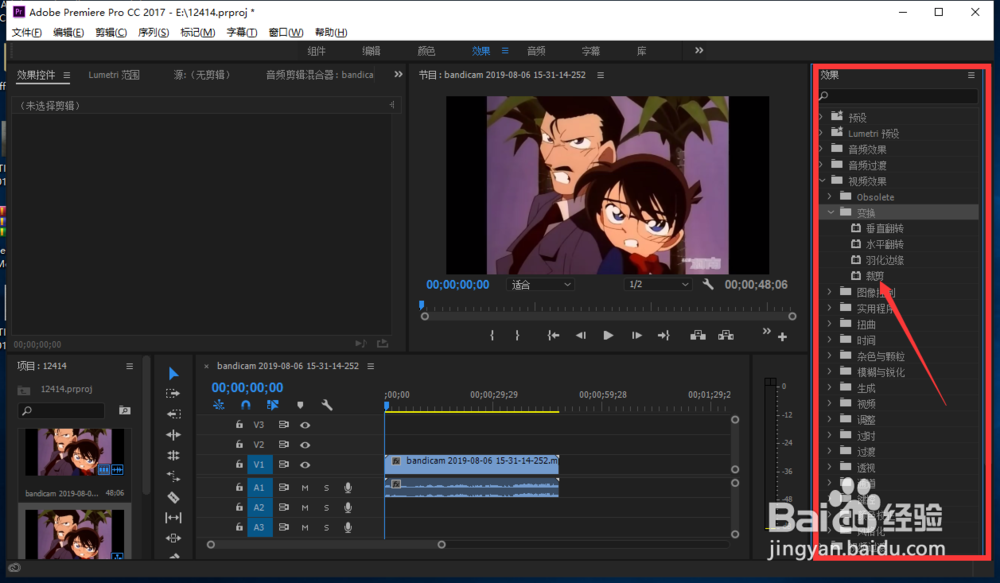This screenshot has width=1000, height=583.
Task: Click Play in Program monitor
Action: tap(608, 336)
